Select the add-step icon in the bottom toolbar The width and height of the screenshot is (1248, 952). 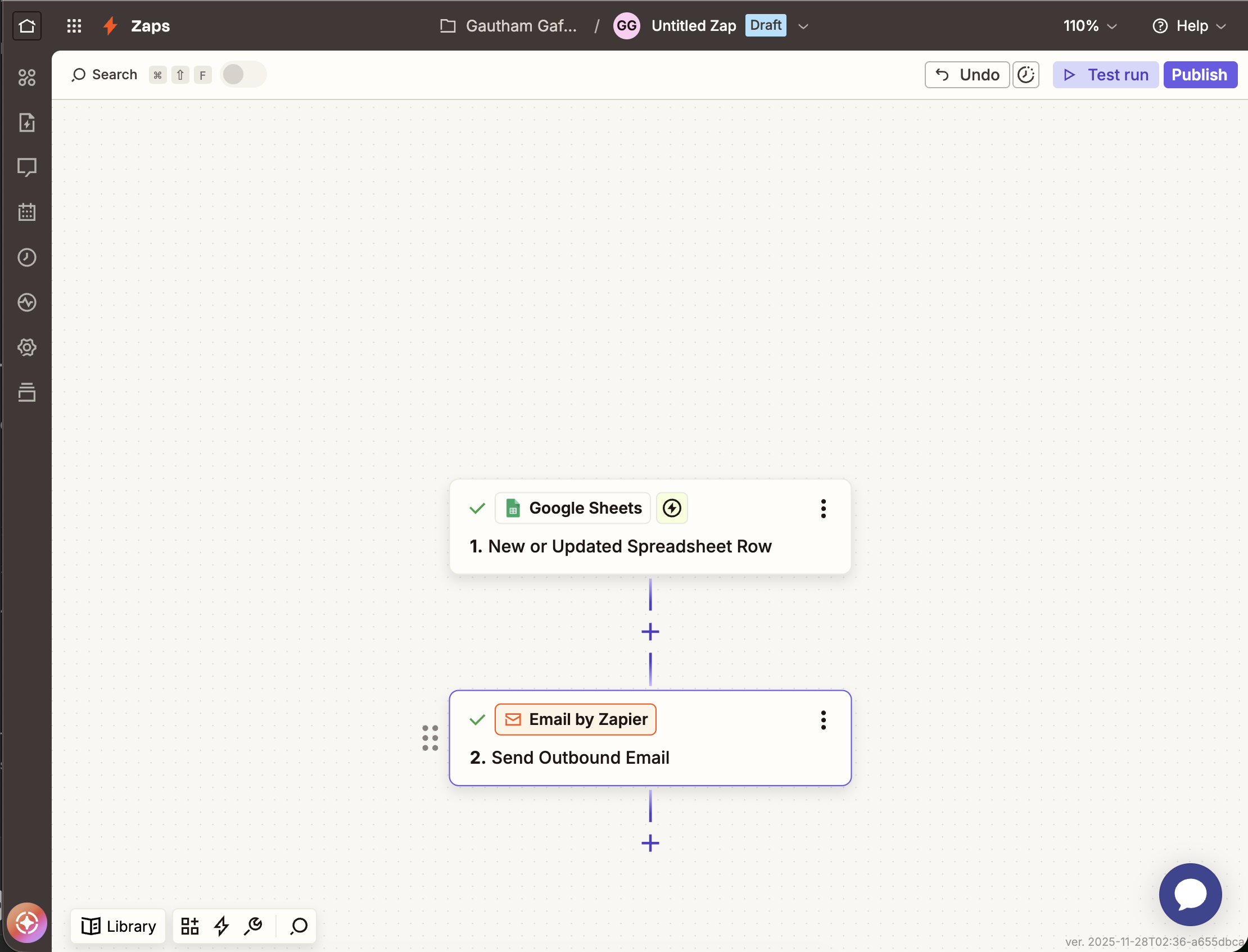pos(190,926)
